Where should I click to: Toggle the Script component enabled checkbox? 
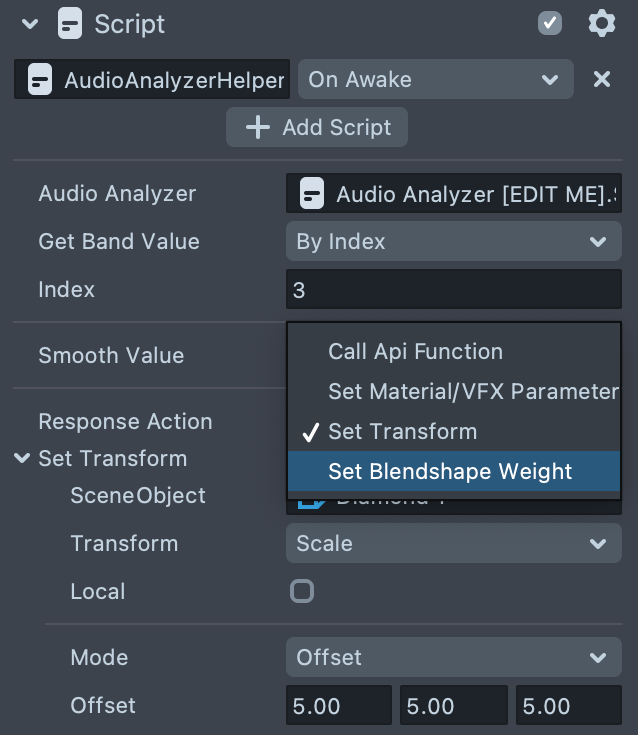click(550, 23)
